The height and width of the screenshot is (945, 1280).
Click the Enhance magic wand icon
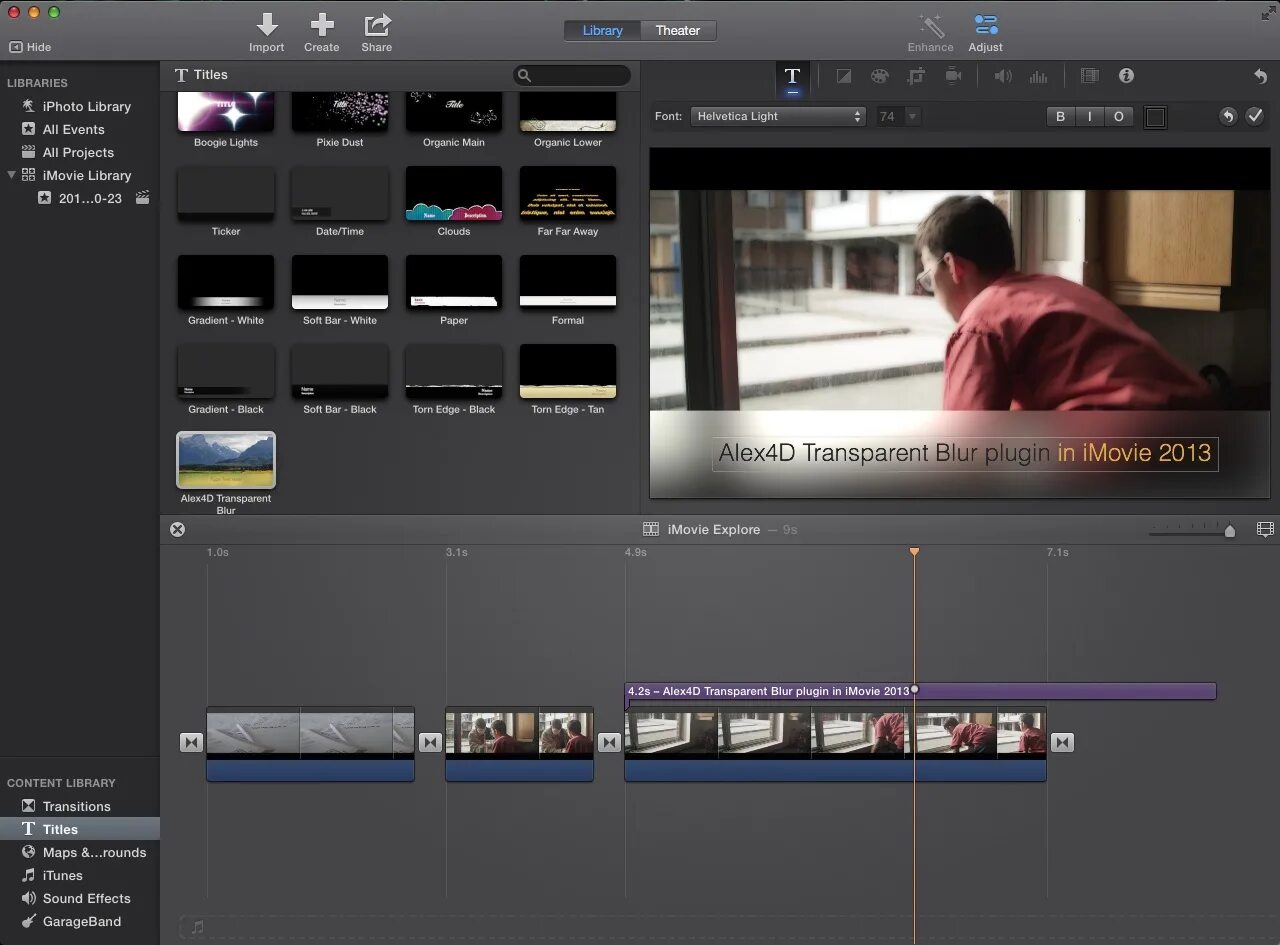pos(930,26)
